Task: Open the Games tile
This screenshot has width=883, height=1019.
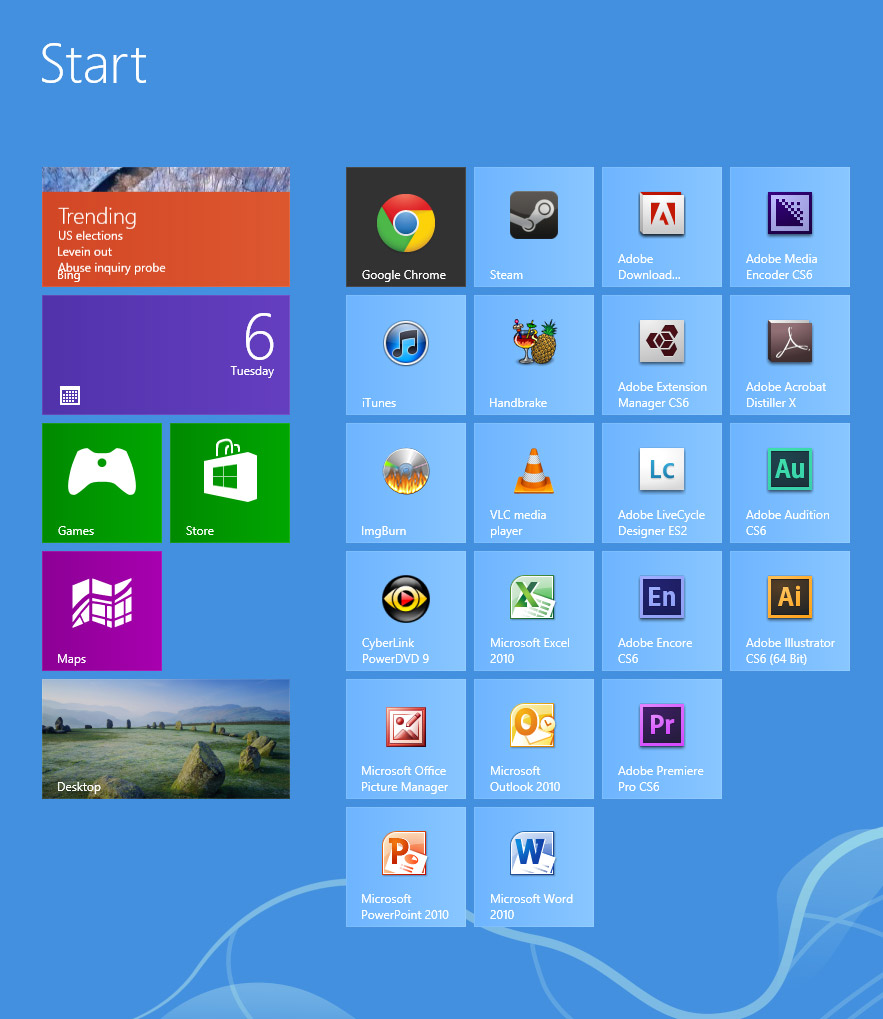Action: (x=101, y=483)
